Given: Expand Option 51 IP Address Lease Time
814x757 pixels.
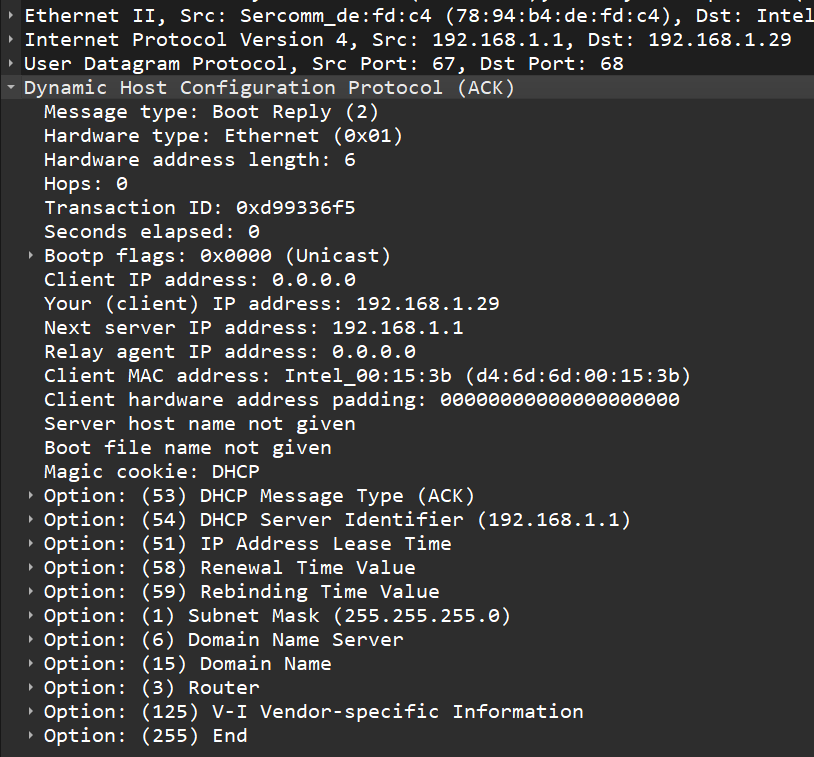Looking at the screenshot, I should pos(32,544).
